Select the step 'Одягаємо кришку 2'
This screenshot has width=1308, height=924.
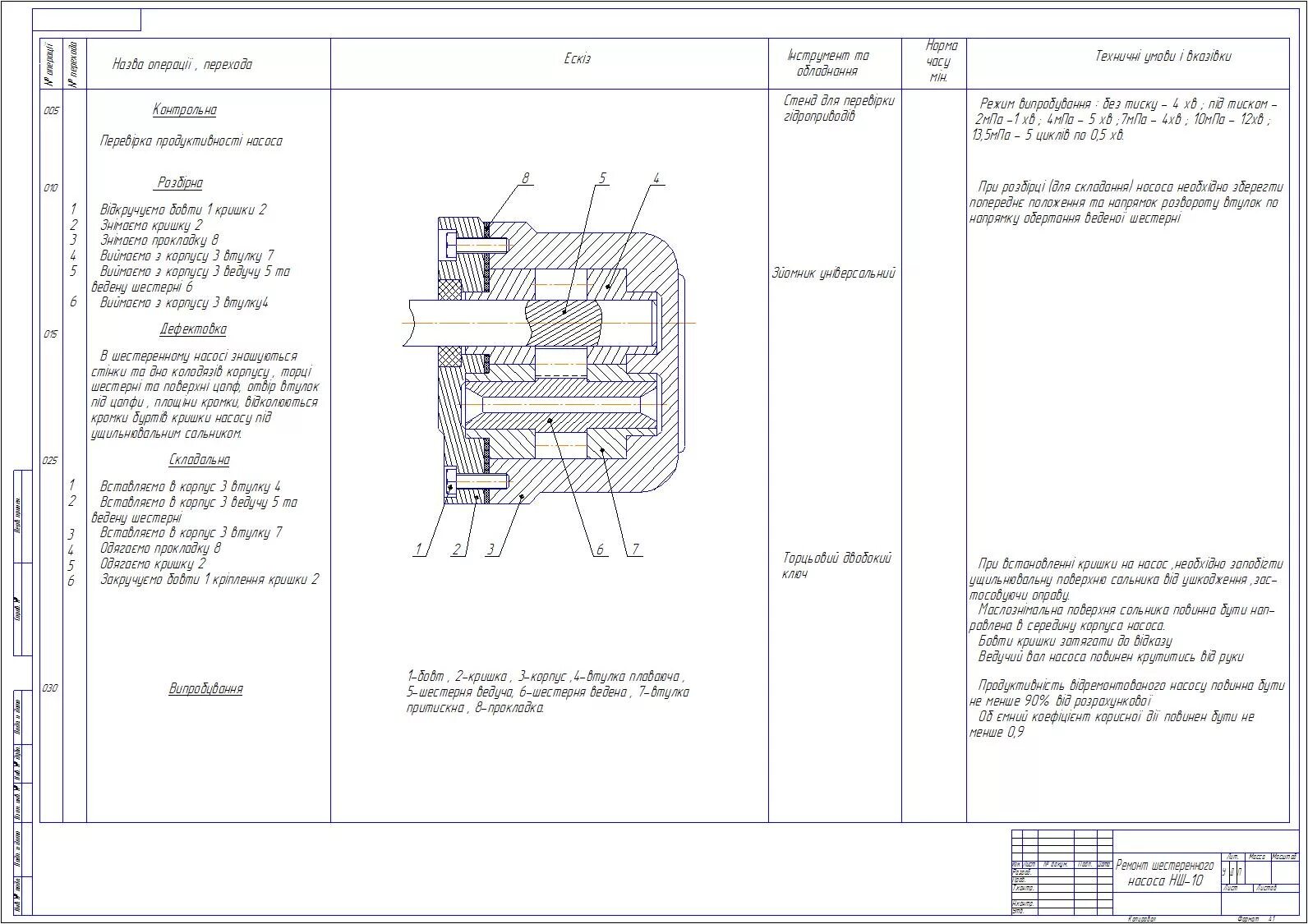click(153, 564)
